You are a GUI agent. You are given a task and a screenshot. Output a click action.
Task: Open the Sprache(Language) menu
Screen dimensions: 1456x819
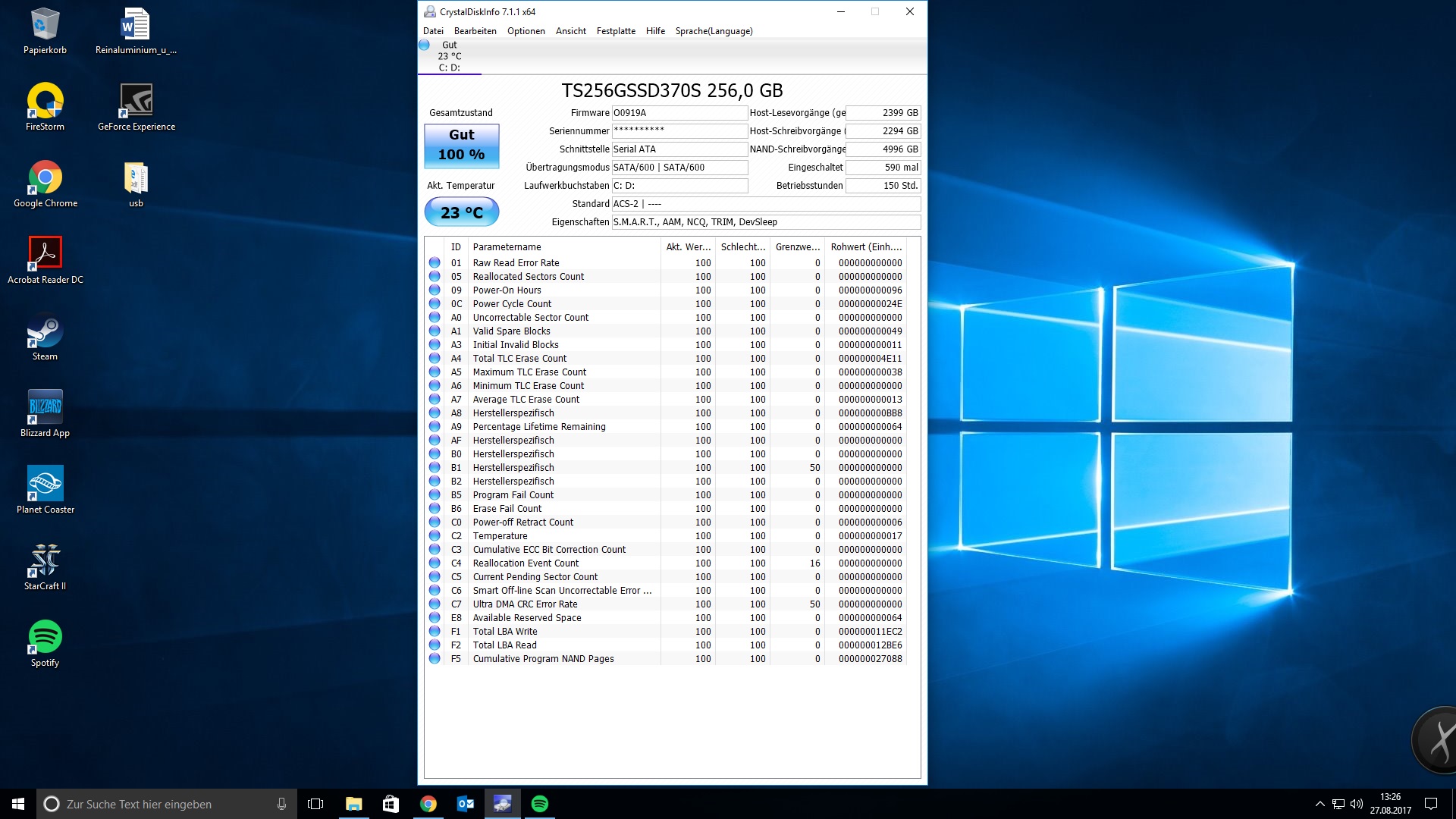pyautogui.click(x=714, y=31)
